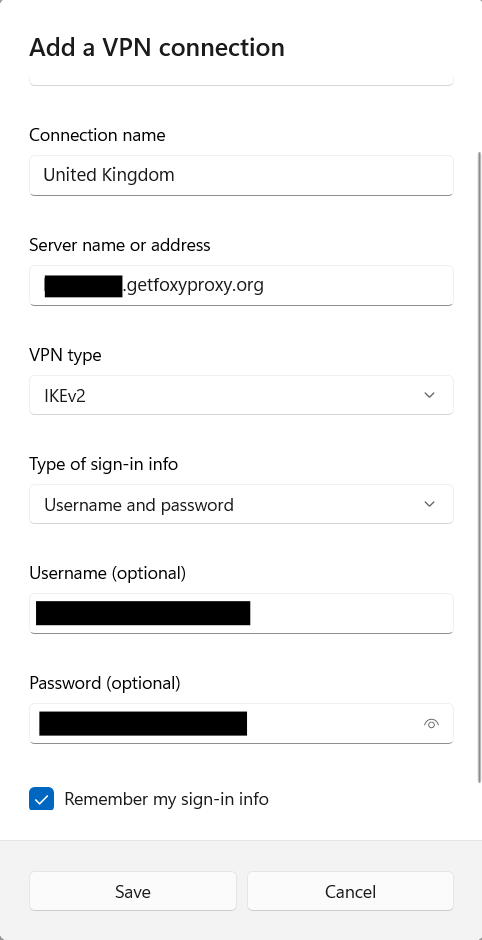Screen dimensions: 482x940
Task: Reveal the password with the eye icon
Action: pyautogui.click(x=431, y=724)
